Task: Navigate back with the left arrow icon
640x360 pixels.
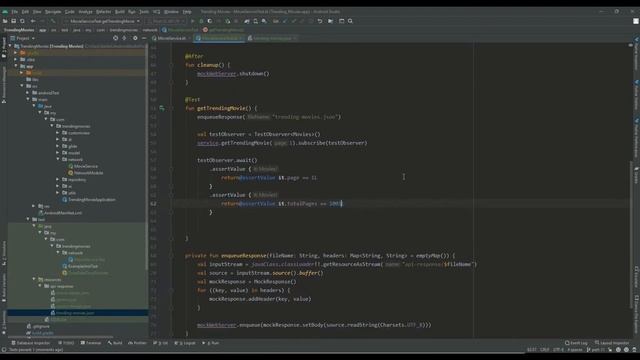Action: [x=33, y=21]
